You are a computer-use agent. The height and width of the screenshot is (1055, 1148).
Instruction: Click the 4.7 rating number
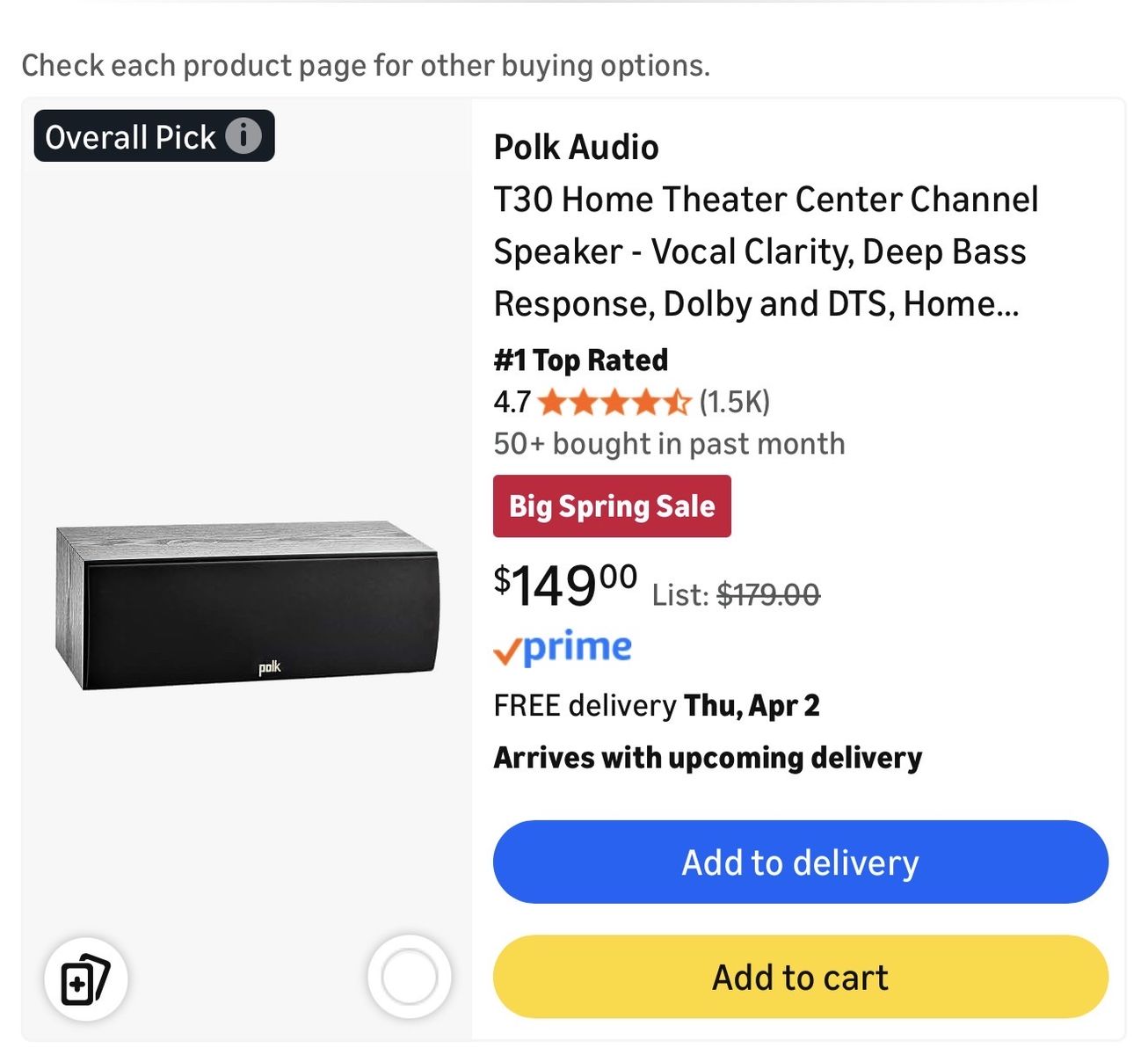point(512,403)
